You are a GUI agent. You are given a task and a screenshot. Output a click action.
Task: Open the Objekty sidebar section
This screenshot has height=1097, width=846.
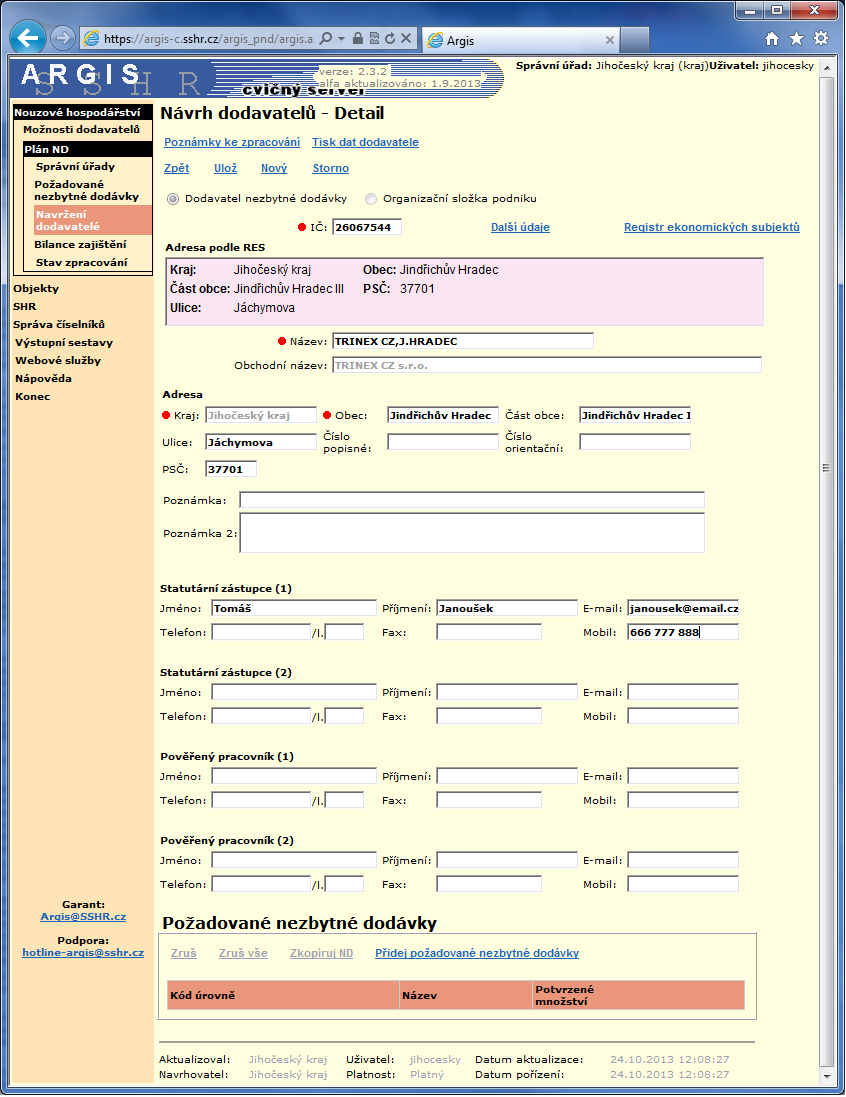(36, 288)
